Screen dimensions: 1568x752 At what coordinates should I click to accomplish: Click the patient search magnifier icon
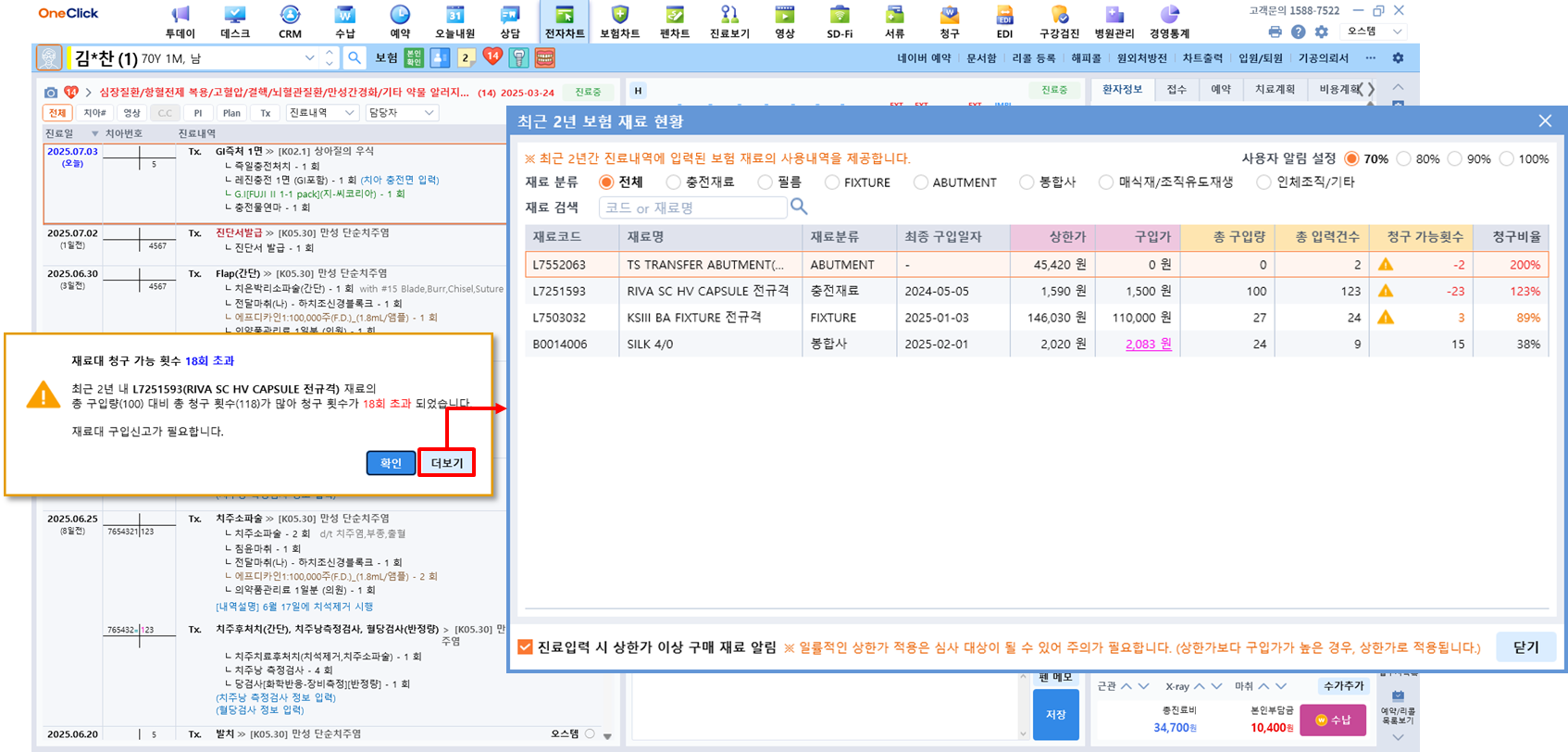[355, 58]
